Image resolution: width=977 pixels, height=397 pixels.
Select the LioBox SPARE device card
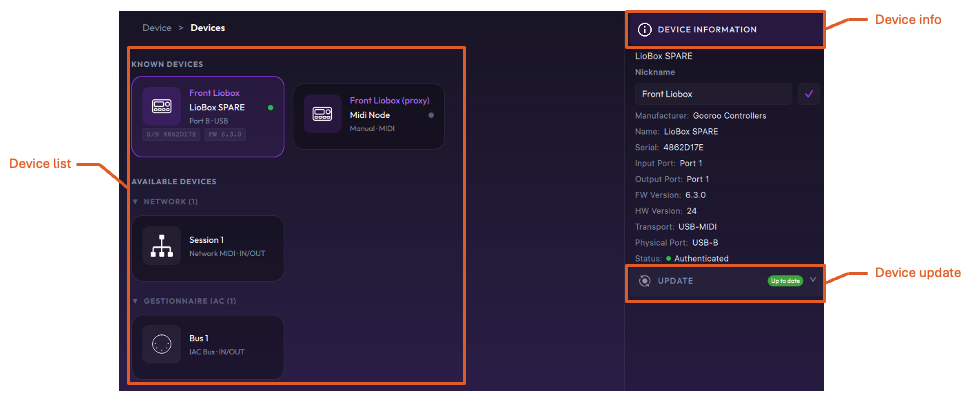pos(208,117)
